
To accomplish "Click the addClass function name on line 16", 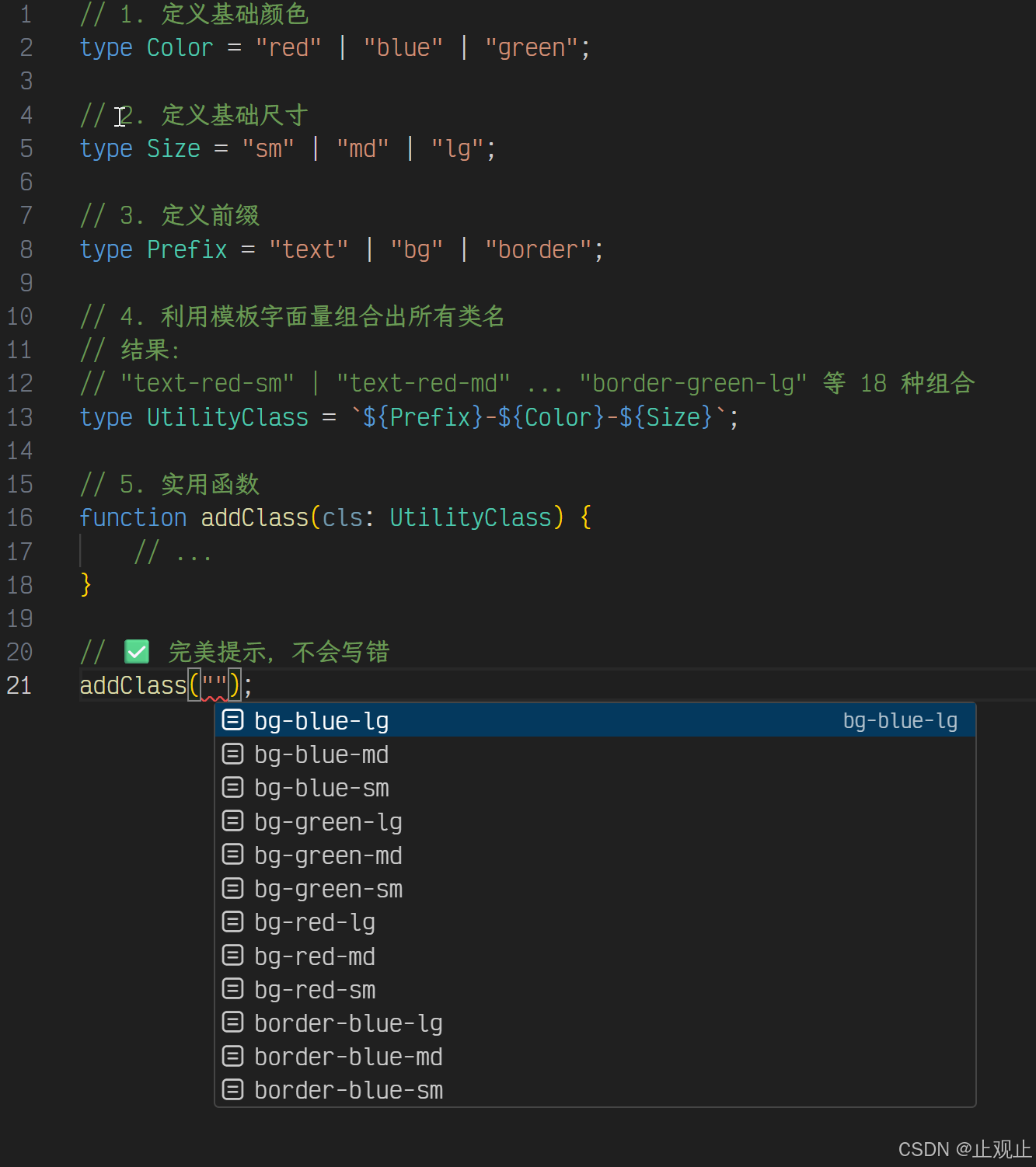I will pyautogui.click(x=255, y=517).
